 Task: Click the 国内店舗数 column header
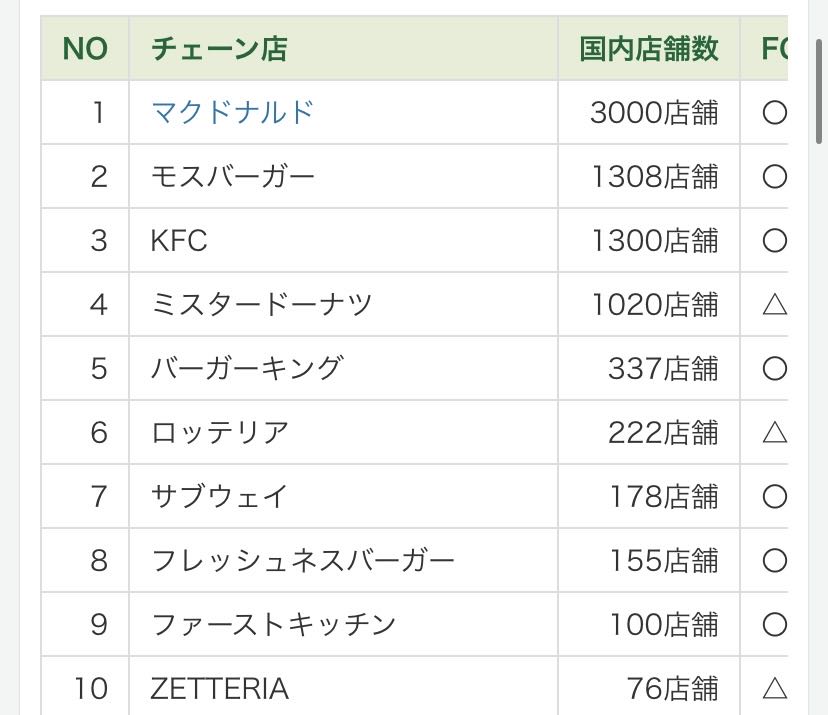pos(649,49)
